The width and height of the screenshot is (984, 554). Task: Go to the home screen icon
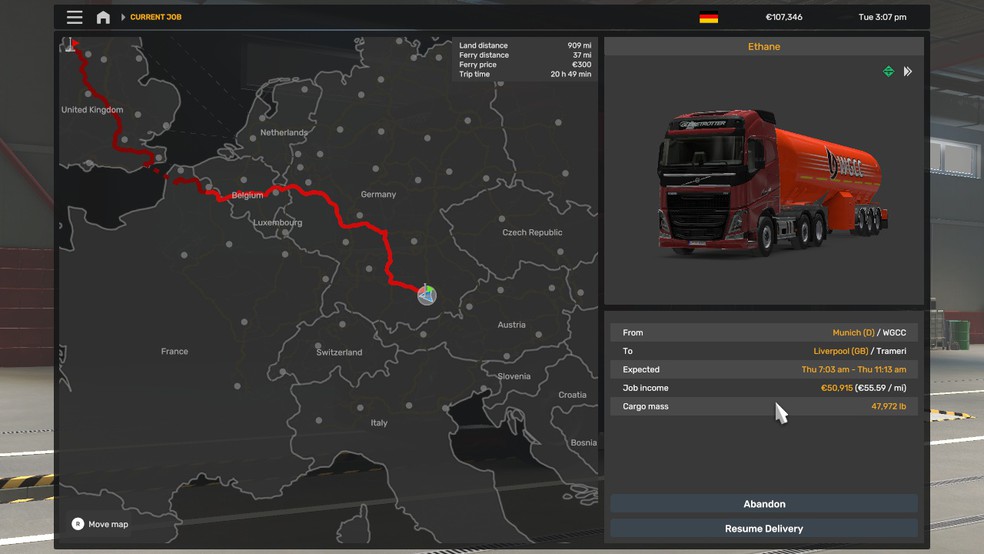pyautogui.click(x=103, y=17)
